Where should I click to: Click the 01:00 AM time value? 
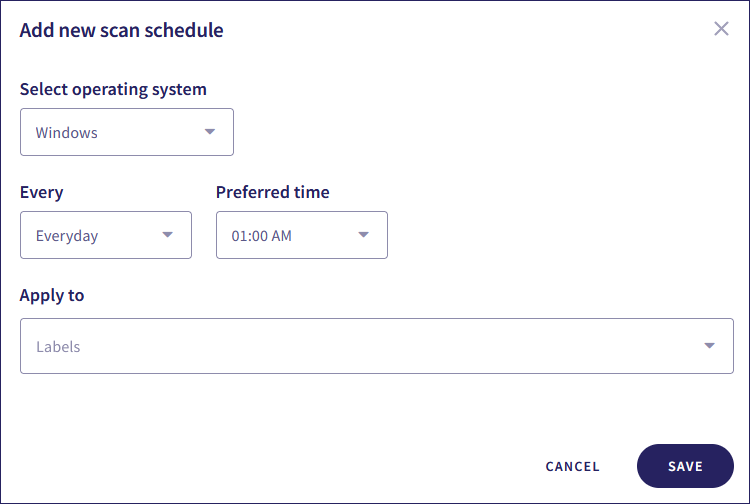click(x=261, y=236)
